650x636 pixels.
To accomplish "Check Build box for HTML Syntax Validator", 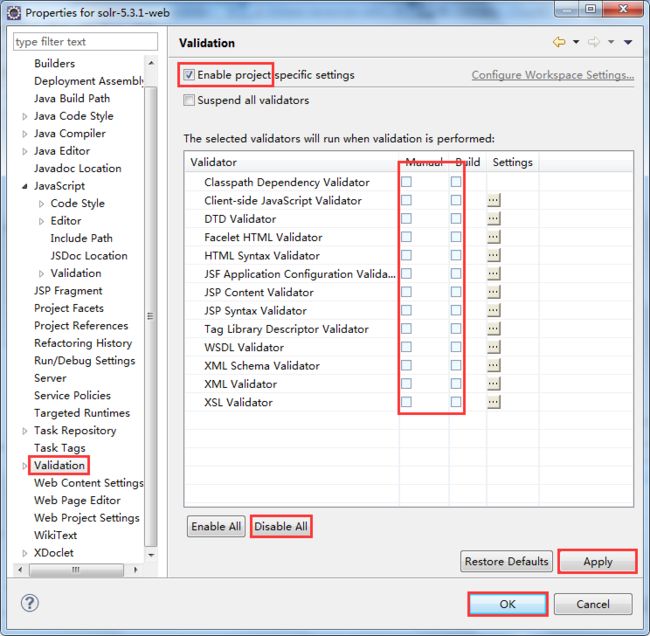I will tap(456, 255).
